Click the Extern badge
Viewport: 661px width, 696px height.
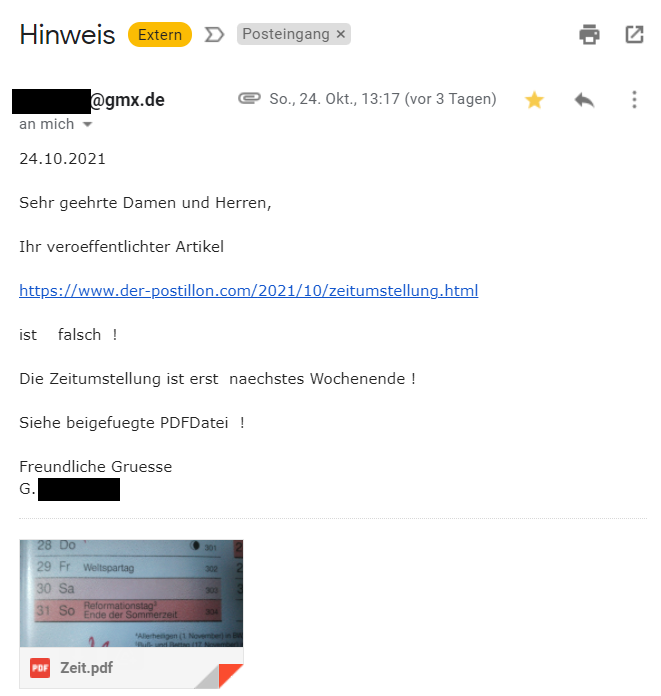pyautogui.click(x=160, y=35)
